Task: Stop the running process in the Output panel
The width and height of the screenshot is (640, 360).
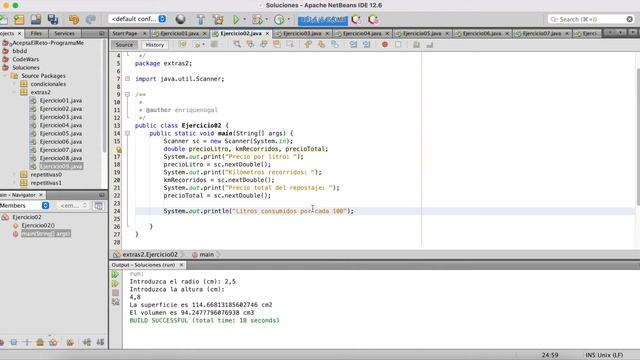Action: pos(116,293)
